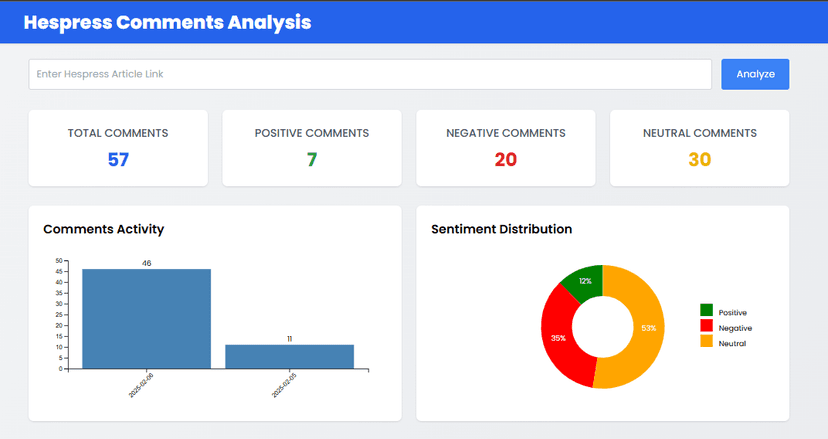Select the Total Comments value 57
This screenshot has height=439, width=828.
pyautogui.click(x=118, y=160)
